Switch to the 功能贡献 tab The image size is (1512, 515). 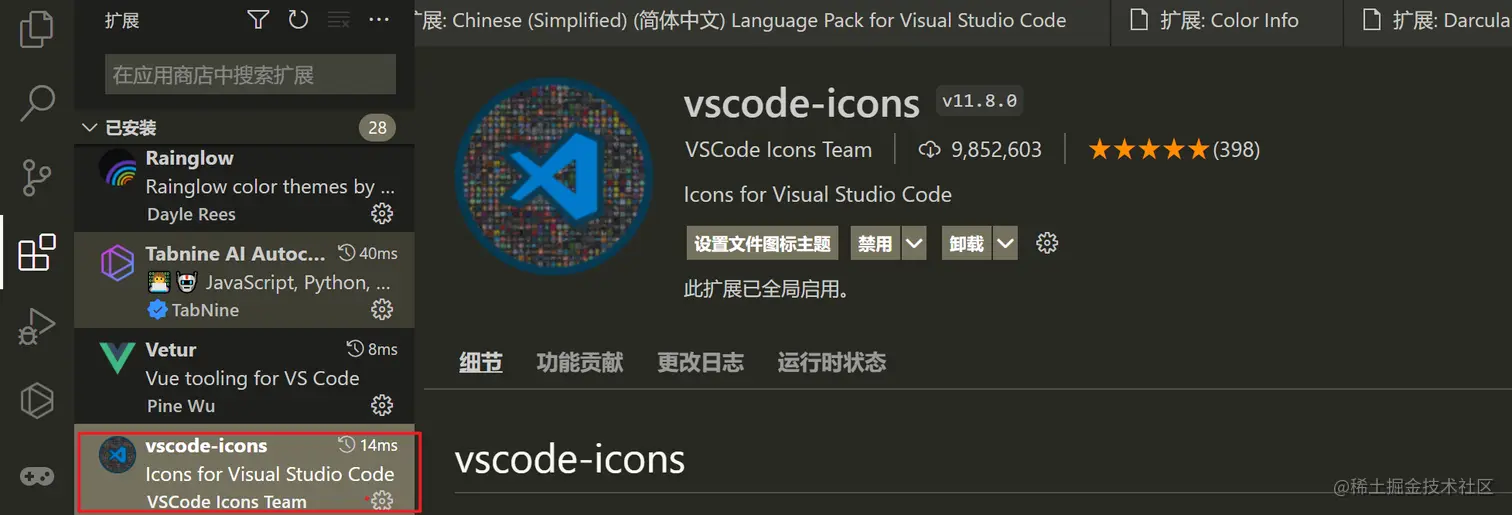(x=580, y=362)
